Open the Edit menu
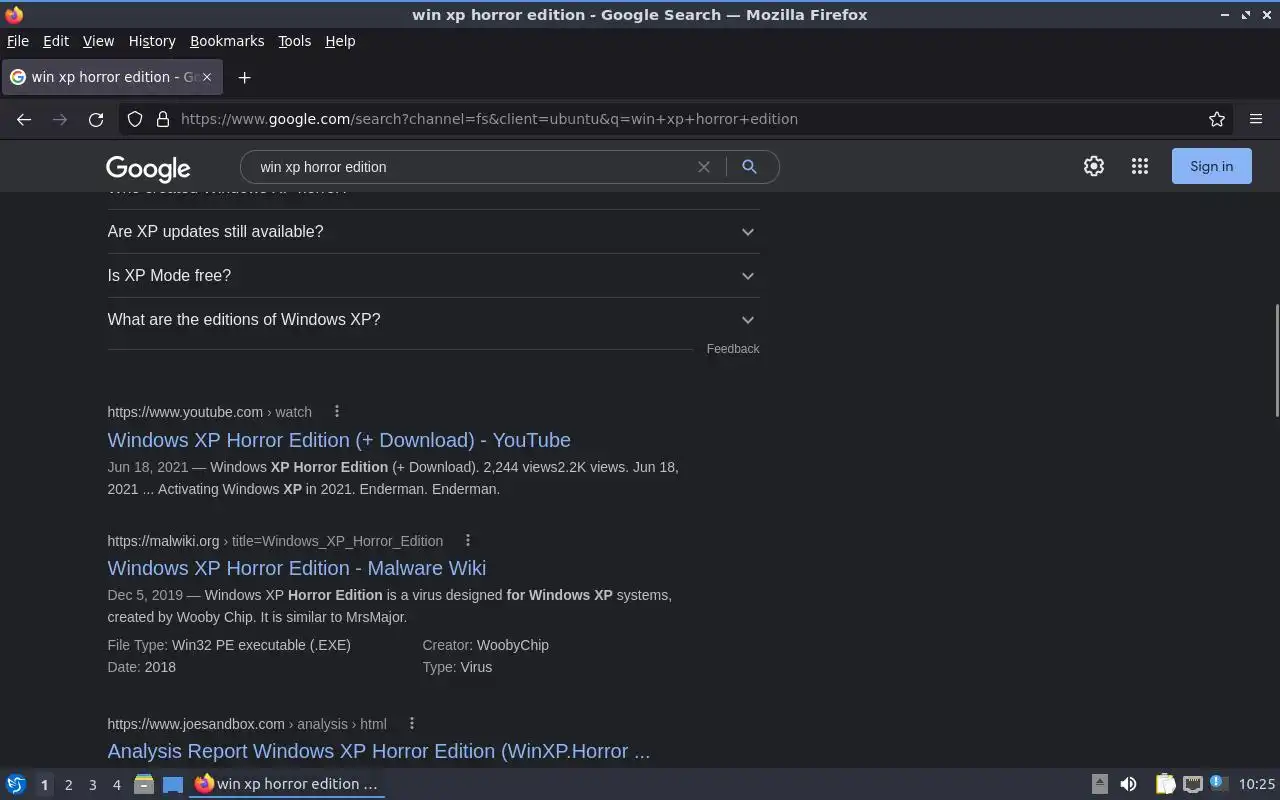The height and width of the screenshot is (800, 1280). tap(56, 41)
